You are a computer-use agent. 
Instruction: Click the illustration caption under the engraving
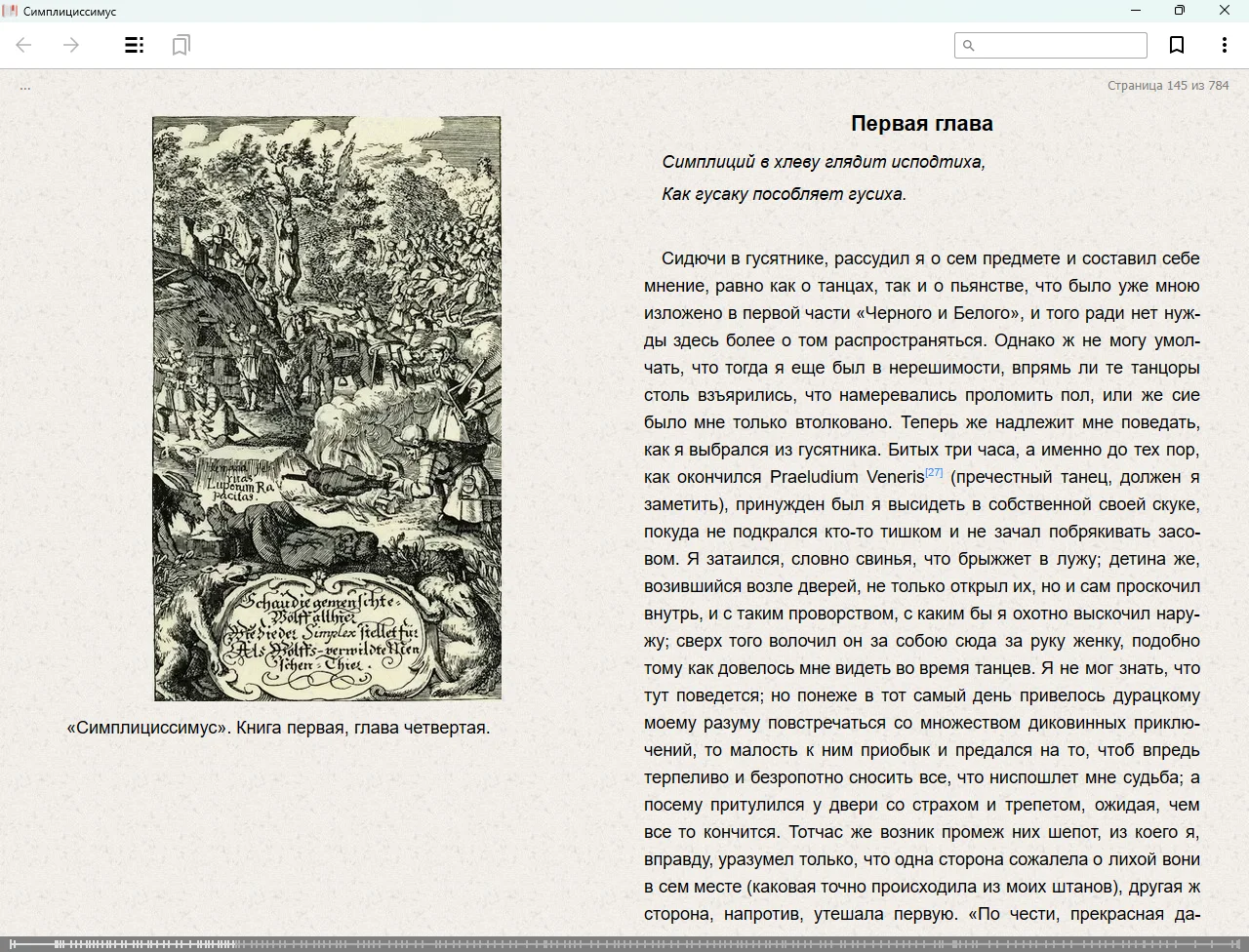[278, 728]
